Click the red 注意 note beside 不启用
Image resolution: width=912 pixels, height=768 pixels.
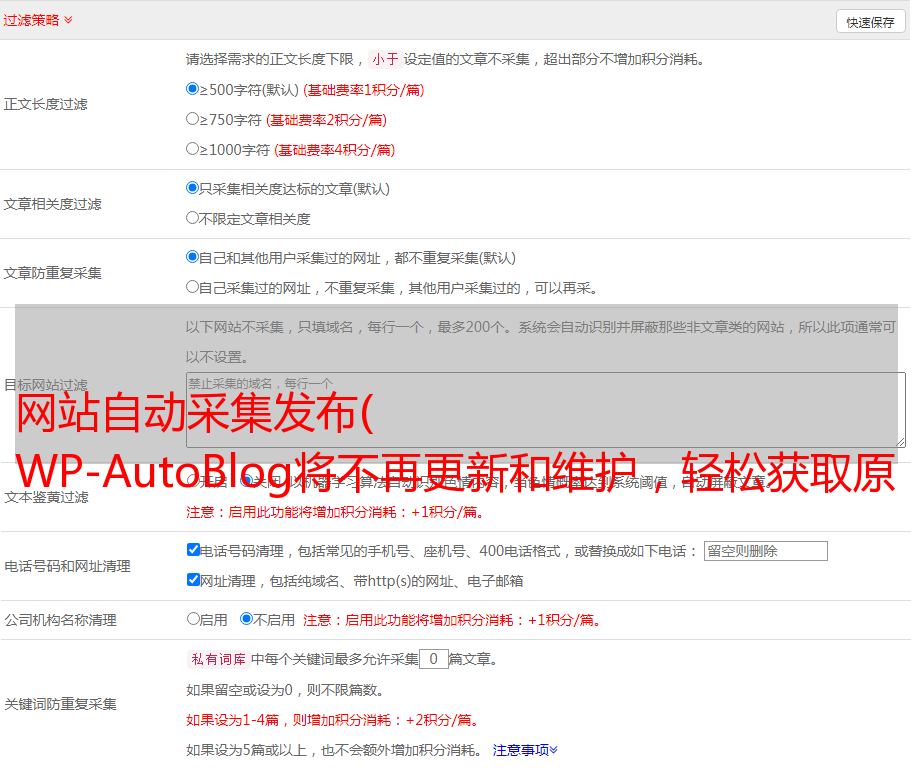[452, 620]
